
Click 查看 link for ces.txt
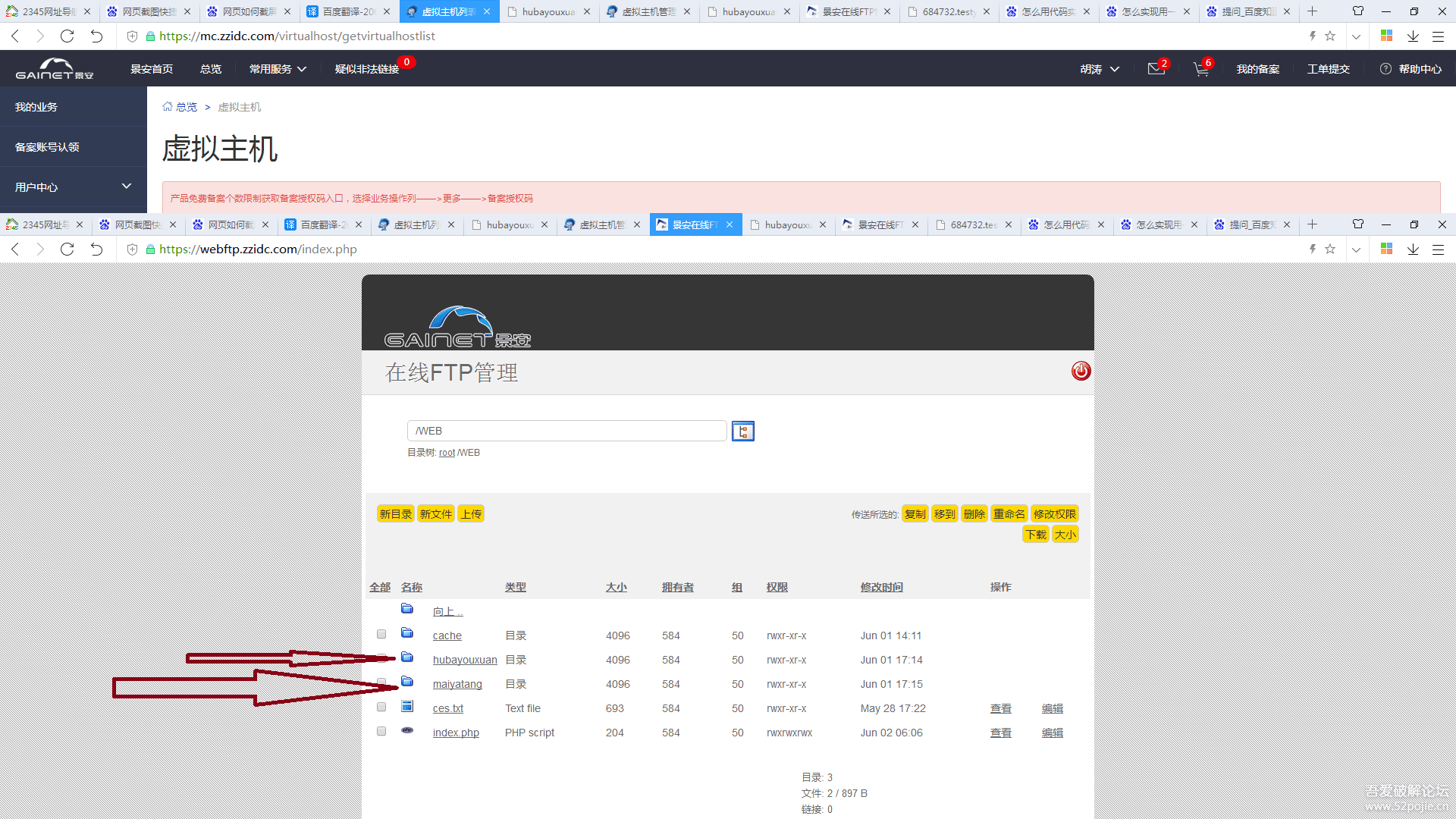coord(1001,708)
